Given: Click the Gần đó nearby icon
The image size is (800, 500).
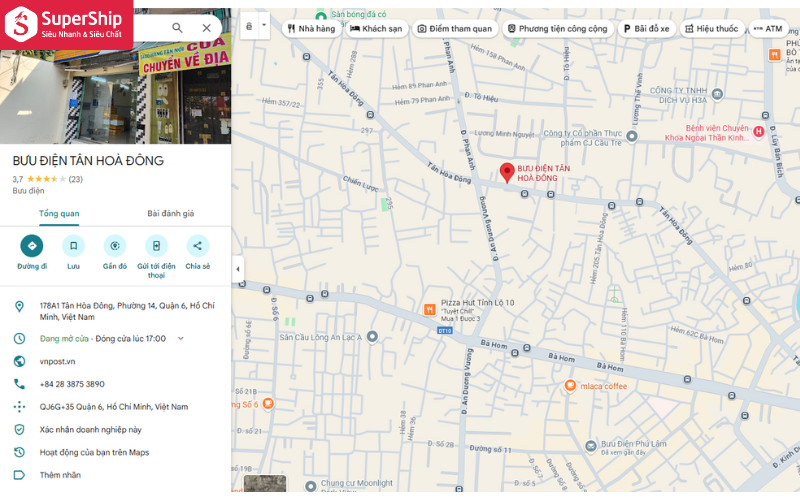Looking at the screenshot, I should pyautogui.click(x=115, y=246).
